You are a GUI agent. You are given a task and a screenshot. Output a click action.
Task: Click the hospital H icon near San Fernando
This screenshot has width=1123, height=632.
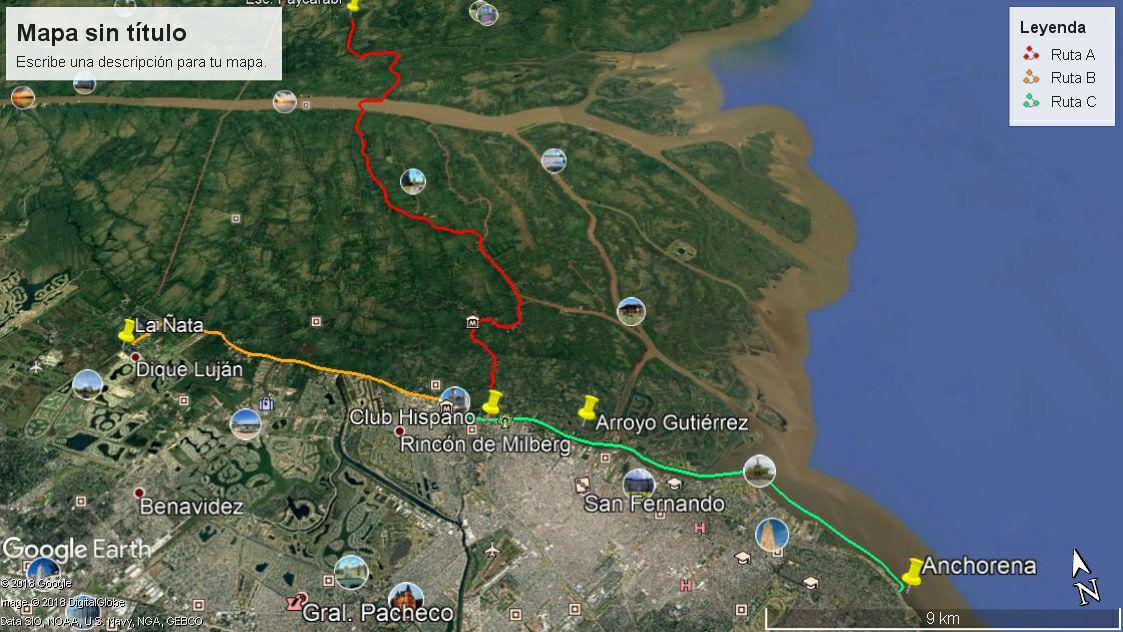(x=700, y=528)
